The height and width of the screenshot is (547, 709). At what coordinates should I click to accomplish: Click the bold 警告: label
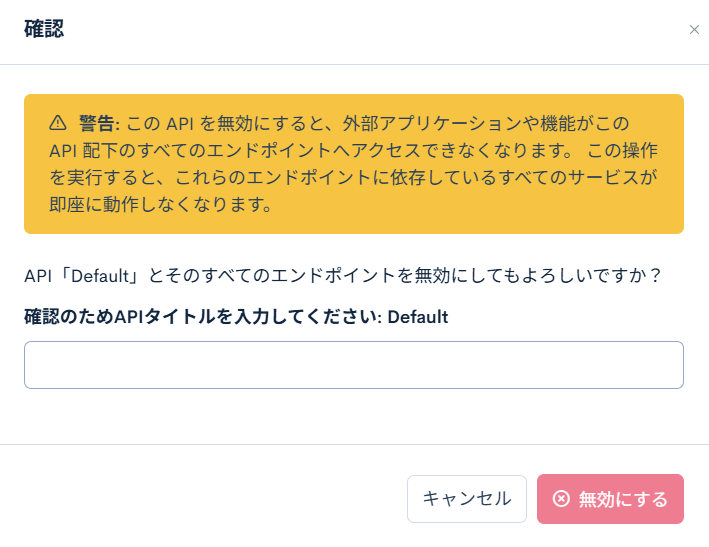click(x=99, y=124)
